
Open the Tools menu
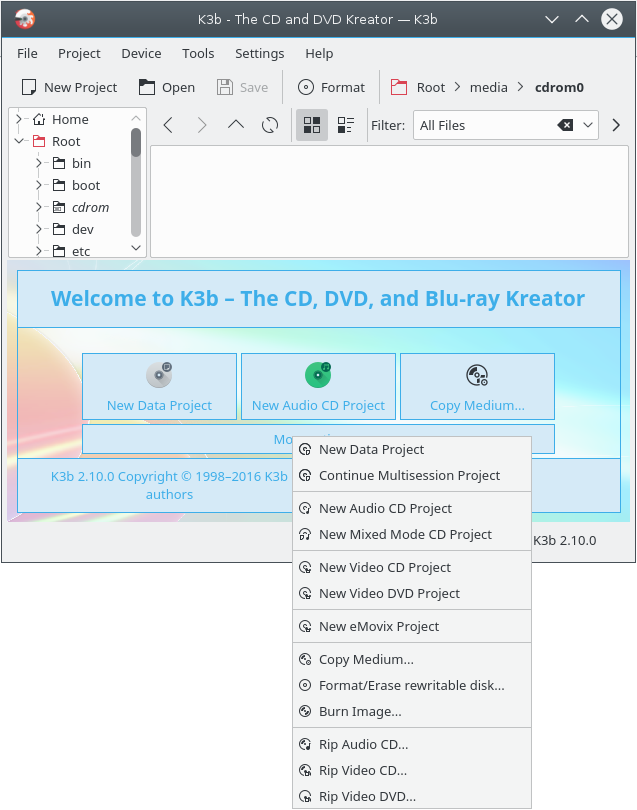click(198, 53)
